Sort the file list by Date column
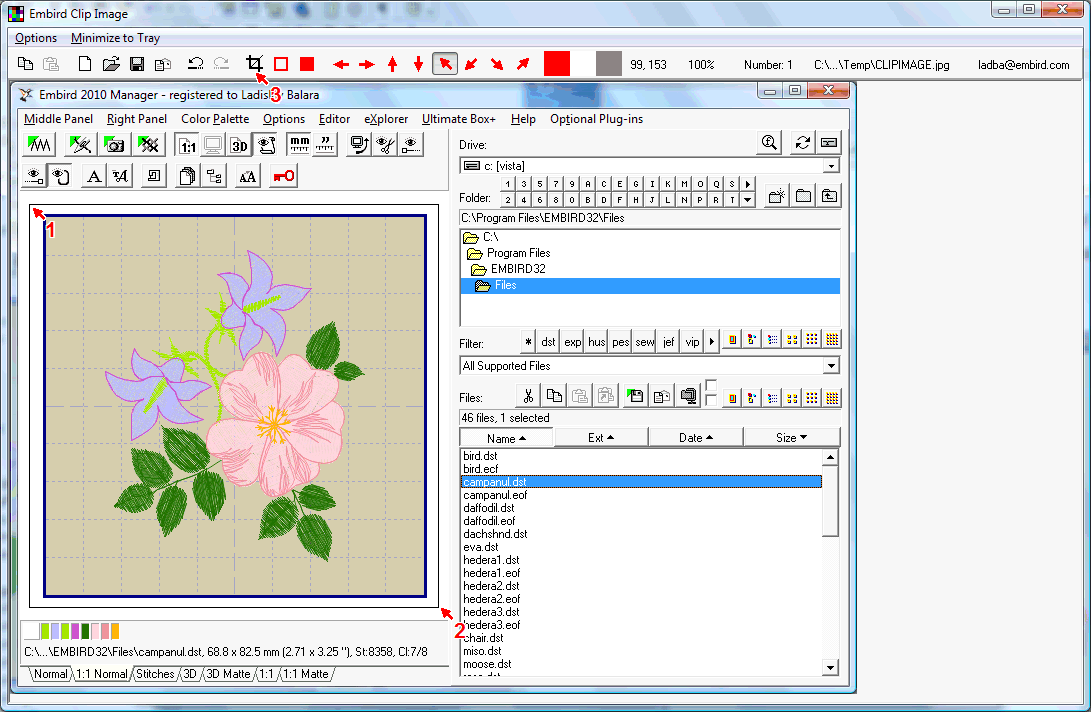 tap(696, 438)
